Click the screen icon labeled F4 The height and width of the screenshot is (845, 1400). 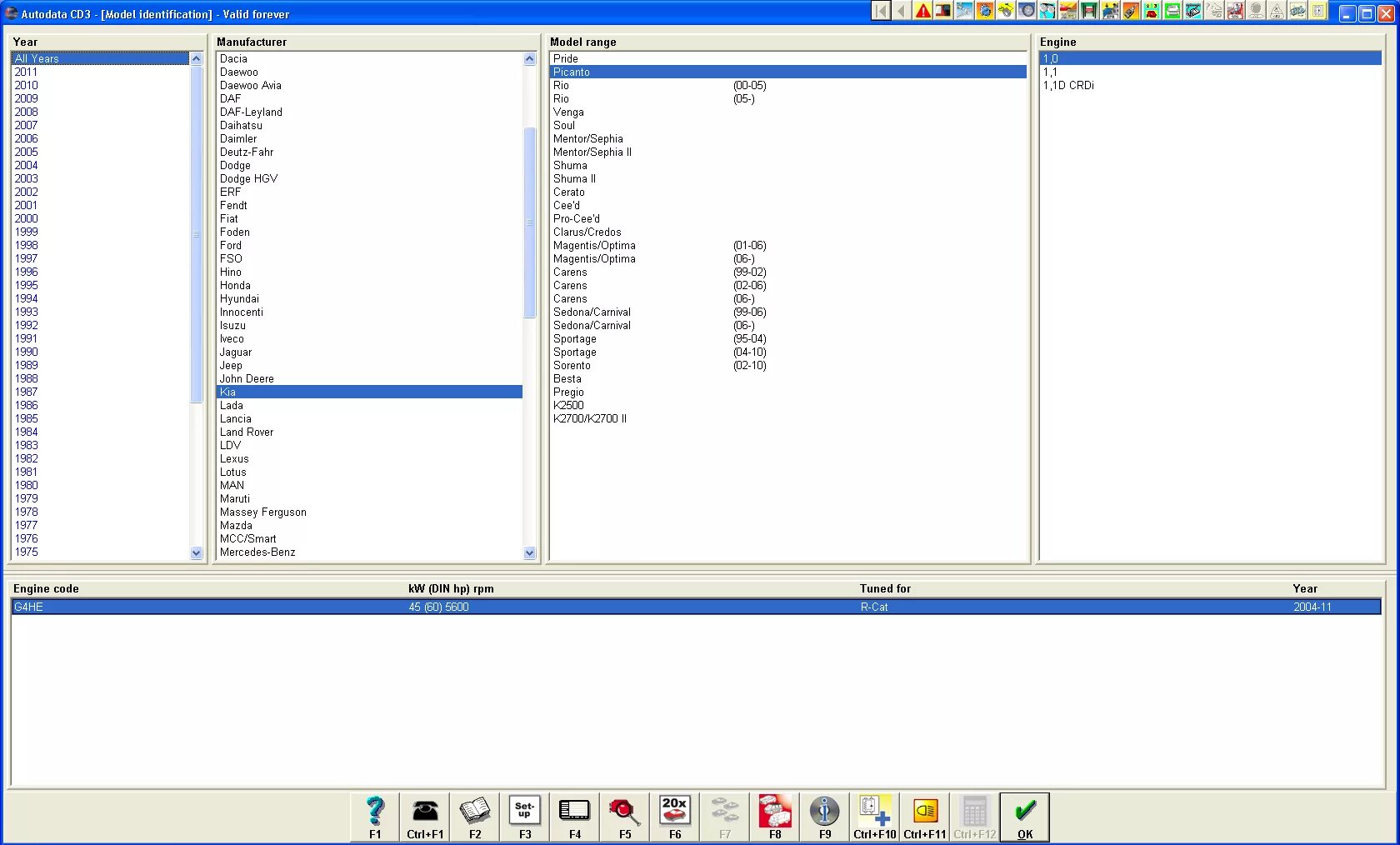(x=575, y=817)
